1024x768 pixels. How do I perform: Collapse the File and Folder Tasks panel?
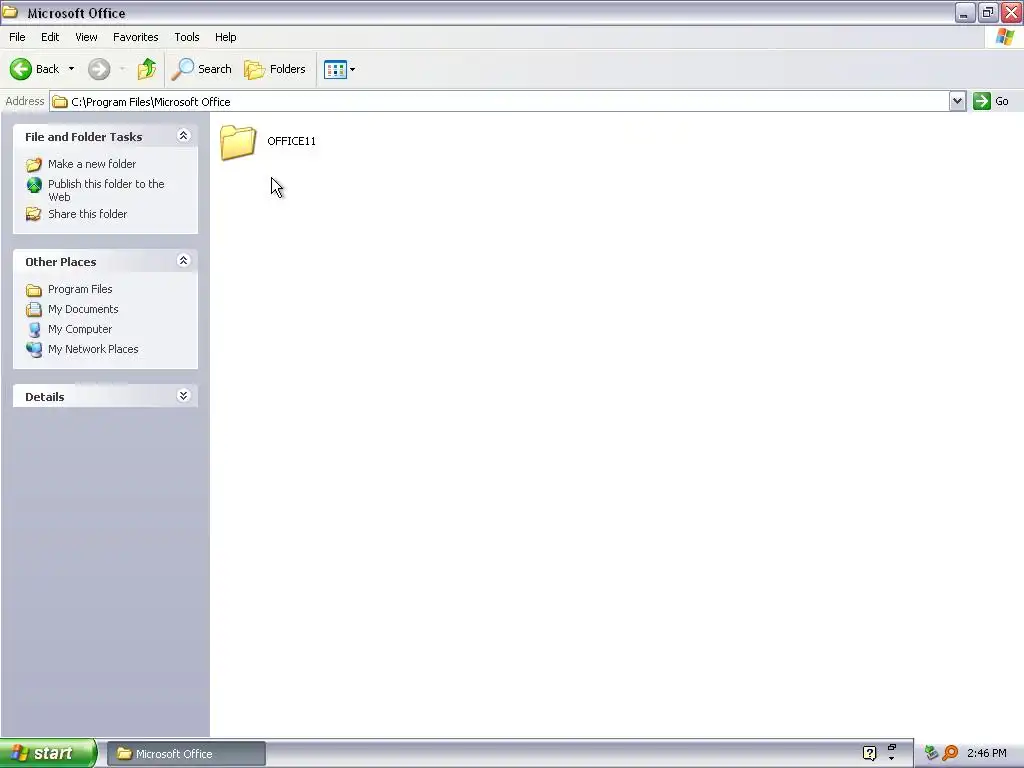(184, 136)
